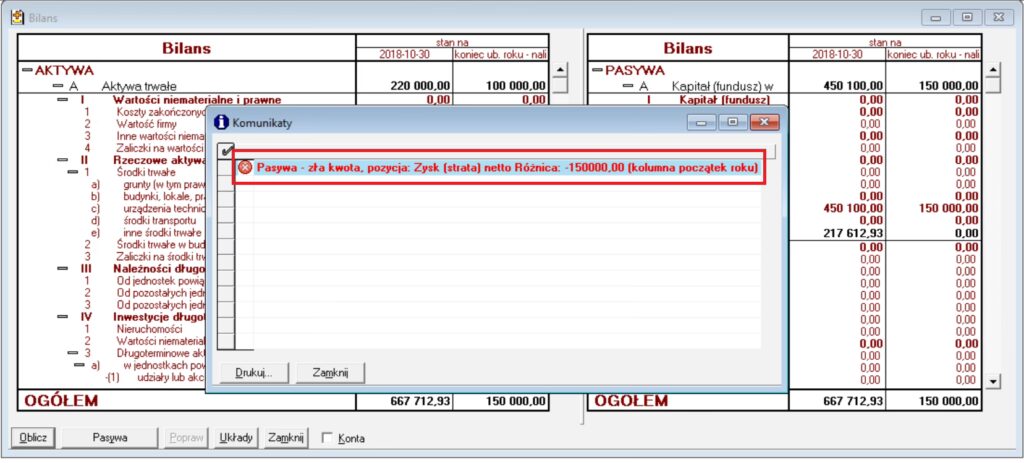Collapse the PASYWA tree section
The width and height of the screenshot is (1024, 463).
(598, 71)
